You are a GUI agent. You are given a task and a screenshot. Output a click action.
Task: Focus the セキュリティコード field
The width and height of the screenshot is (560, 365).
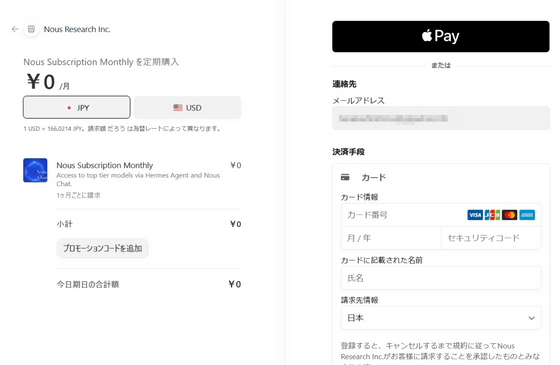pos(491,238)
